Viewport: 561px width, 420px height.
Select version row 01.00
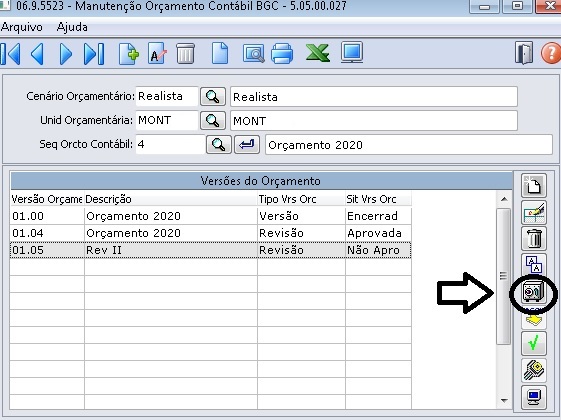click(211, 216)
